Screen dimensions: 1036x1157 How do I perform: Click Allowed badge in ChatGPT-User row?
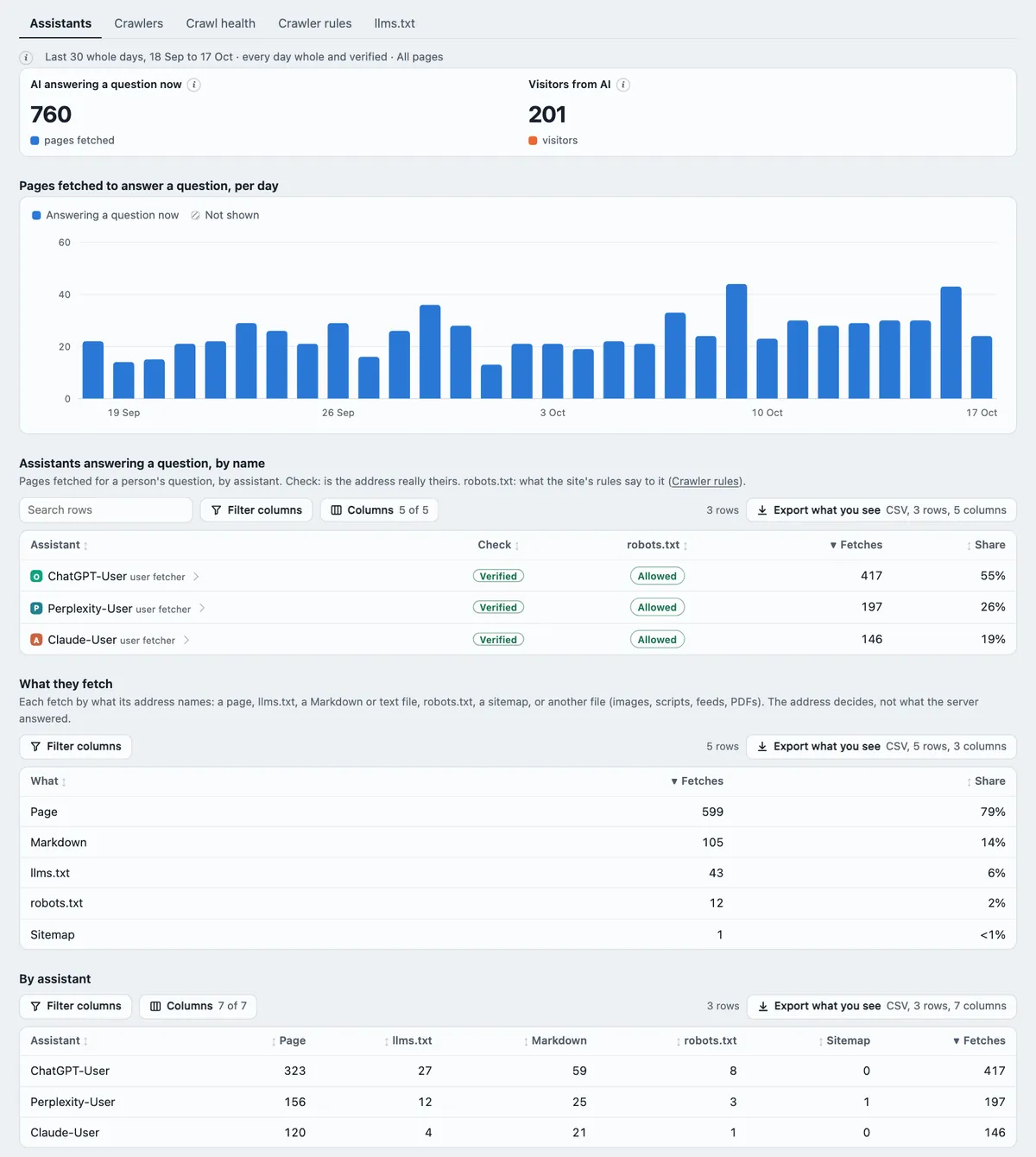coord(657,576)
